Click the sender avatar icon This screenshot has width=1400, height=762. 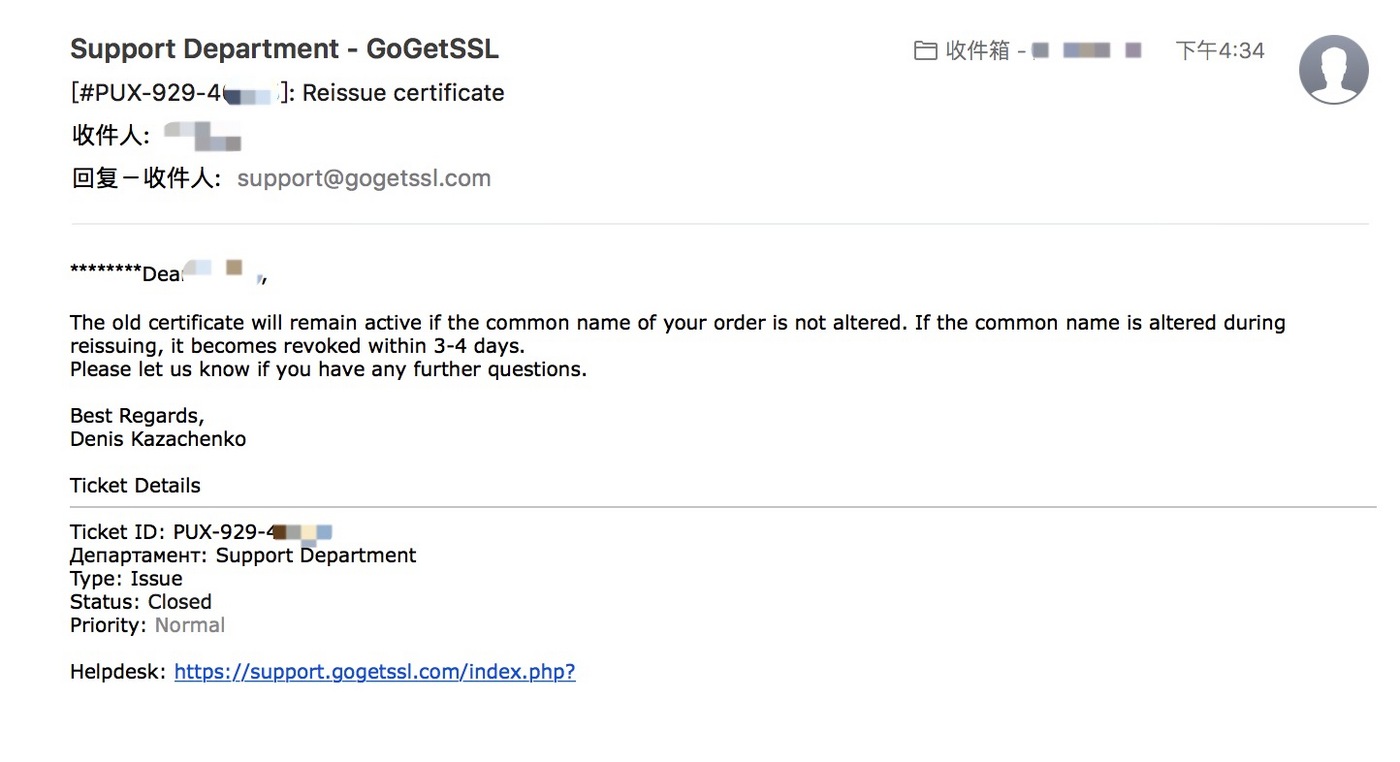point(1333,69)
